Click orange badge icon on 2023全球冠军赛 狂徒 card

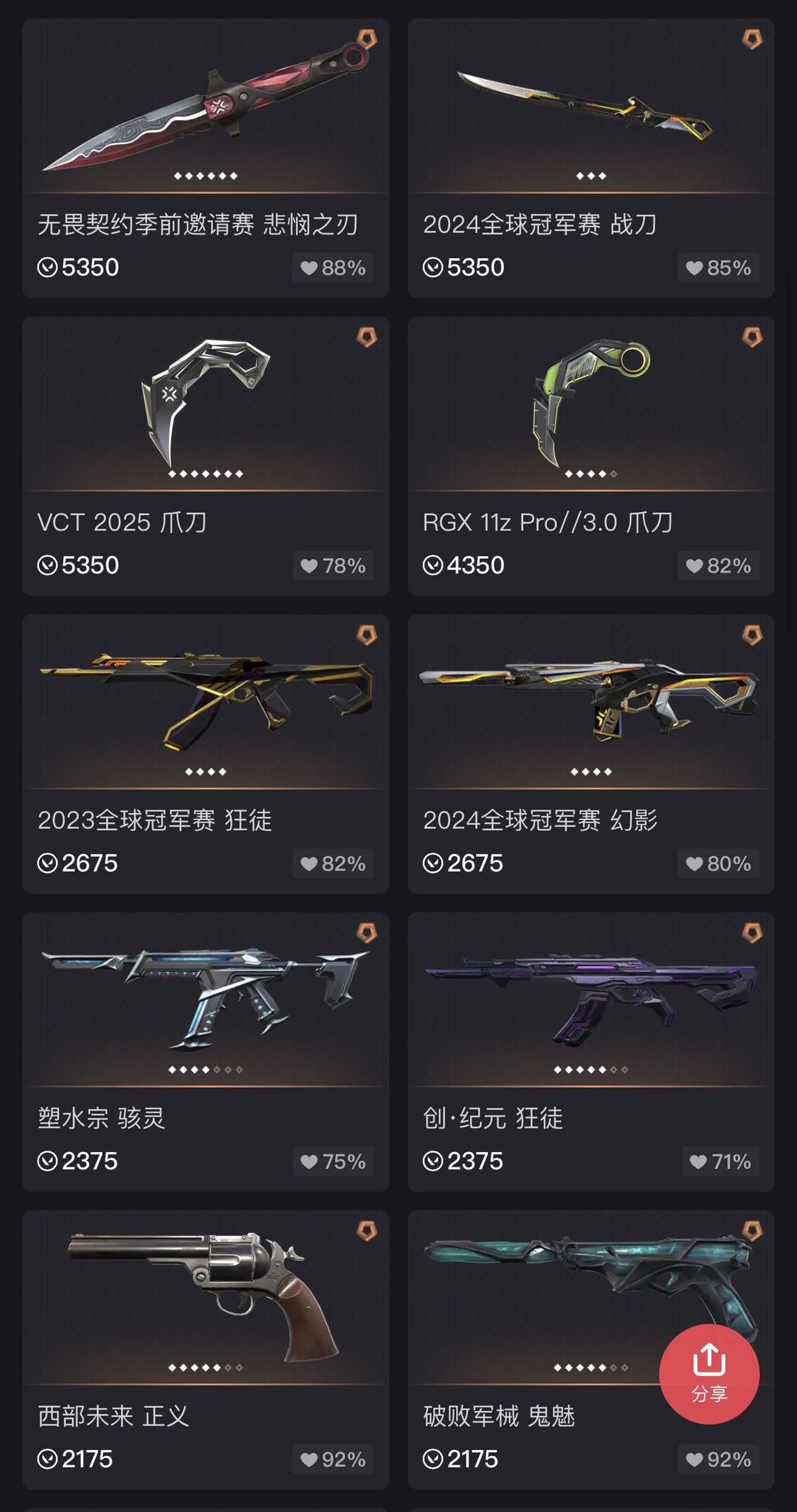[x=367, y=635]
